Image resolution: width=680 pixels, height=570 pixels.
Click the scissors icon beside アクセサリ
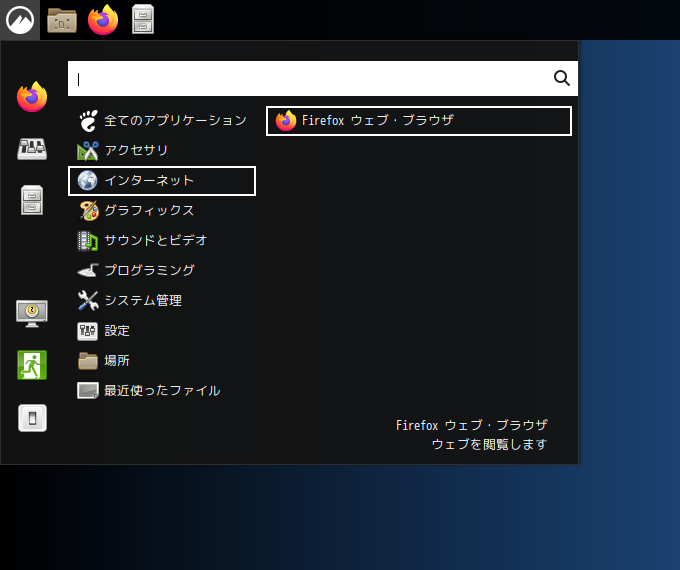pyautogui.click(x=88, y=151)
